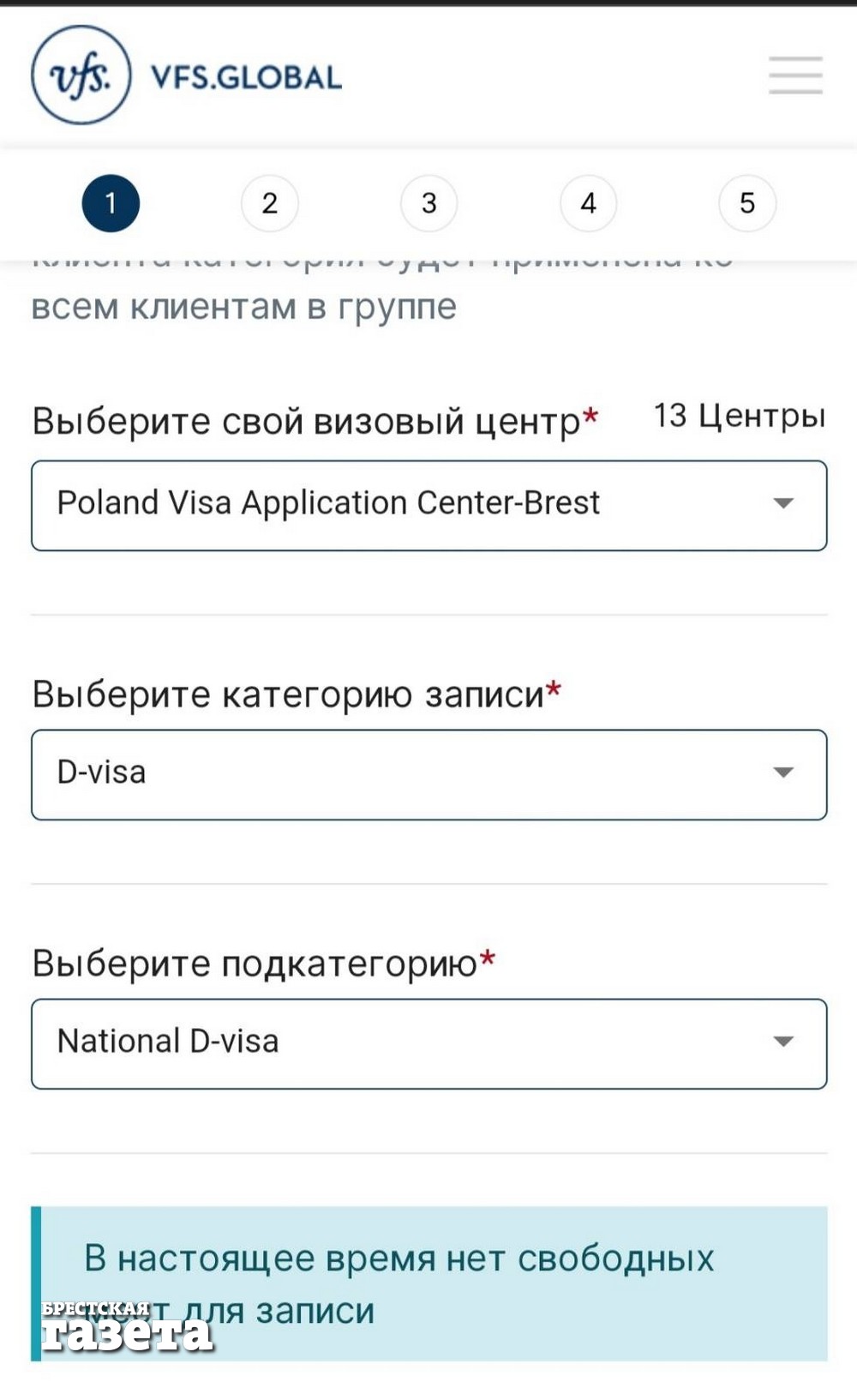Click the visa center dropdown arrow
The image size is (857, 1400).
coord(783,503)
